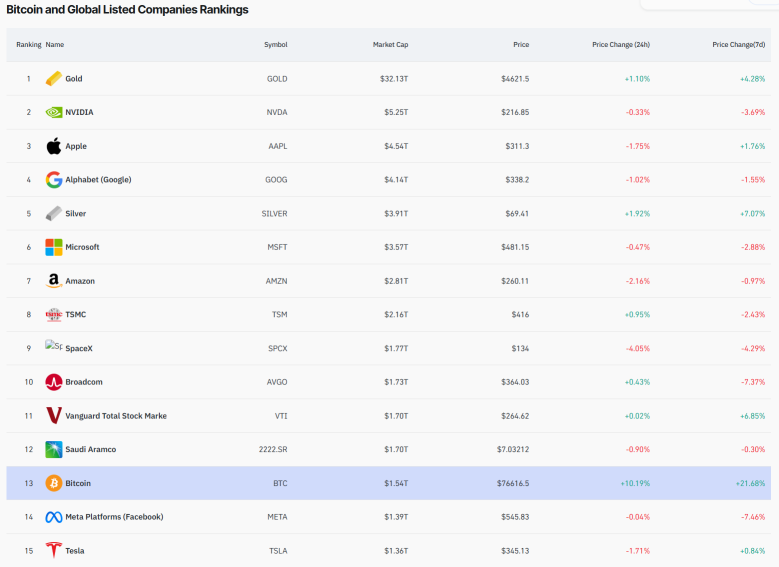Click Bitcoin's $76616.5 price value
779x567 pixels.
click(513, 483)
